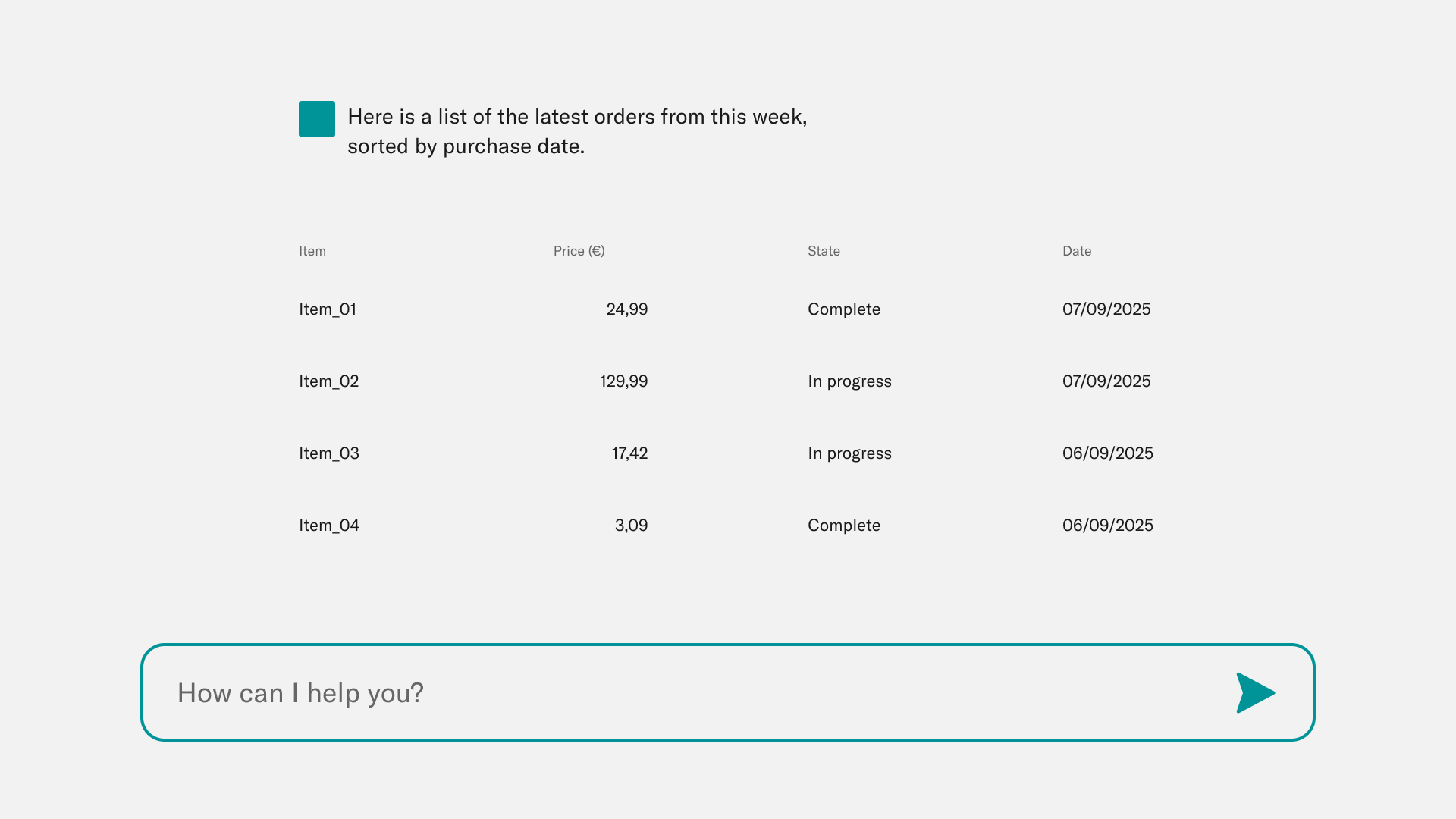The height and width of the screenshot is (819, 1456).
Task: Click the send arrow icon
Action: point(1255,692)
